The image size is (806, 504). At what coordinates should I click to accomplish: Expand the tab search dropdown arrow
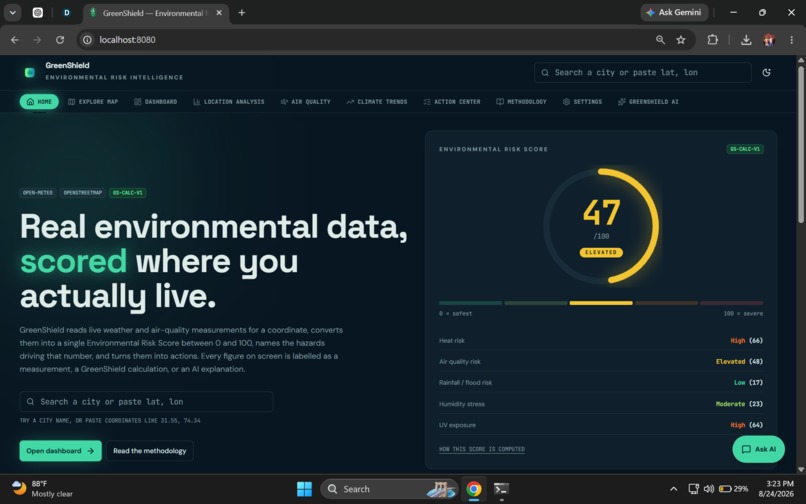[12, 13]
